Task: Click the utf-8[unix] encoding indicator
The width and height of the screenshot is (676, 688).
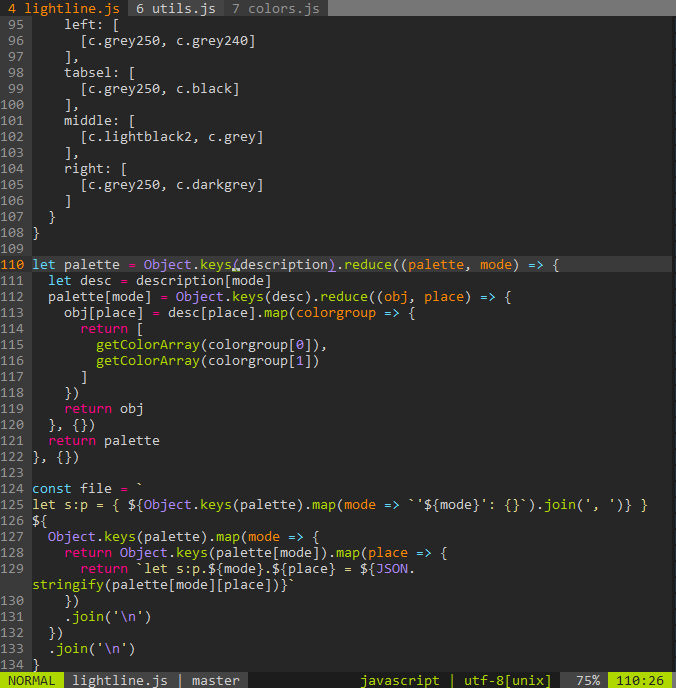Action: (508, 680)
